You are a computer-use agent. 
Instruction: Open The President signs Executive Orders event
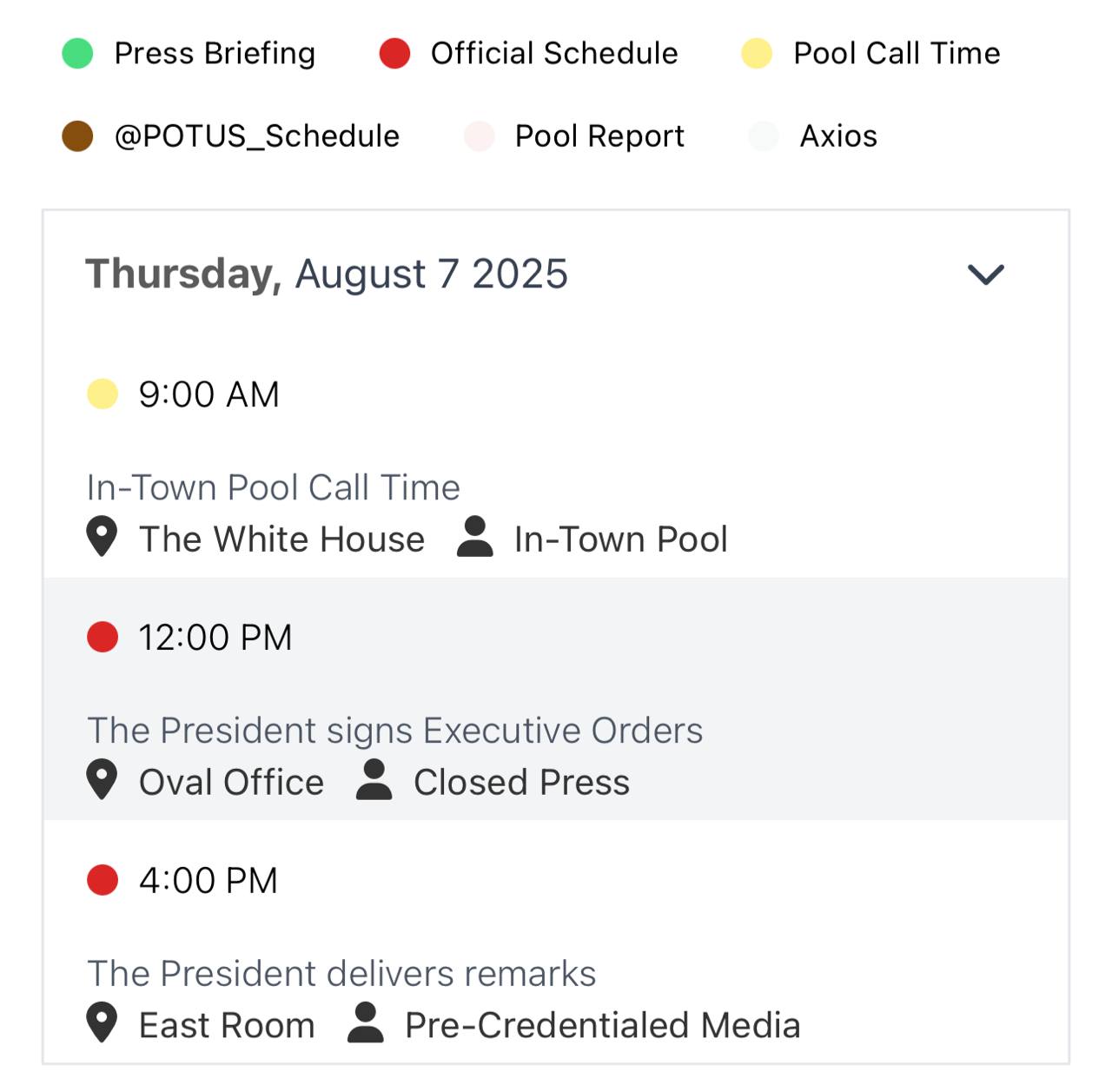[556, 699]
